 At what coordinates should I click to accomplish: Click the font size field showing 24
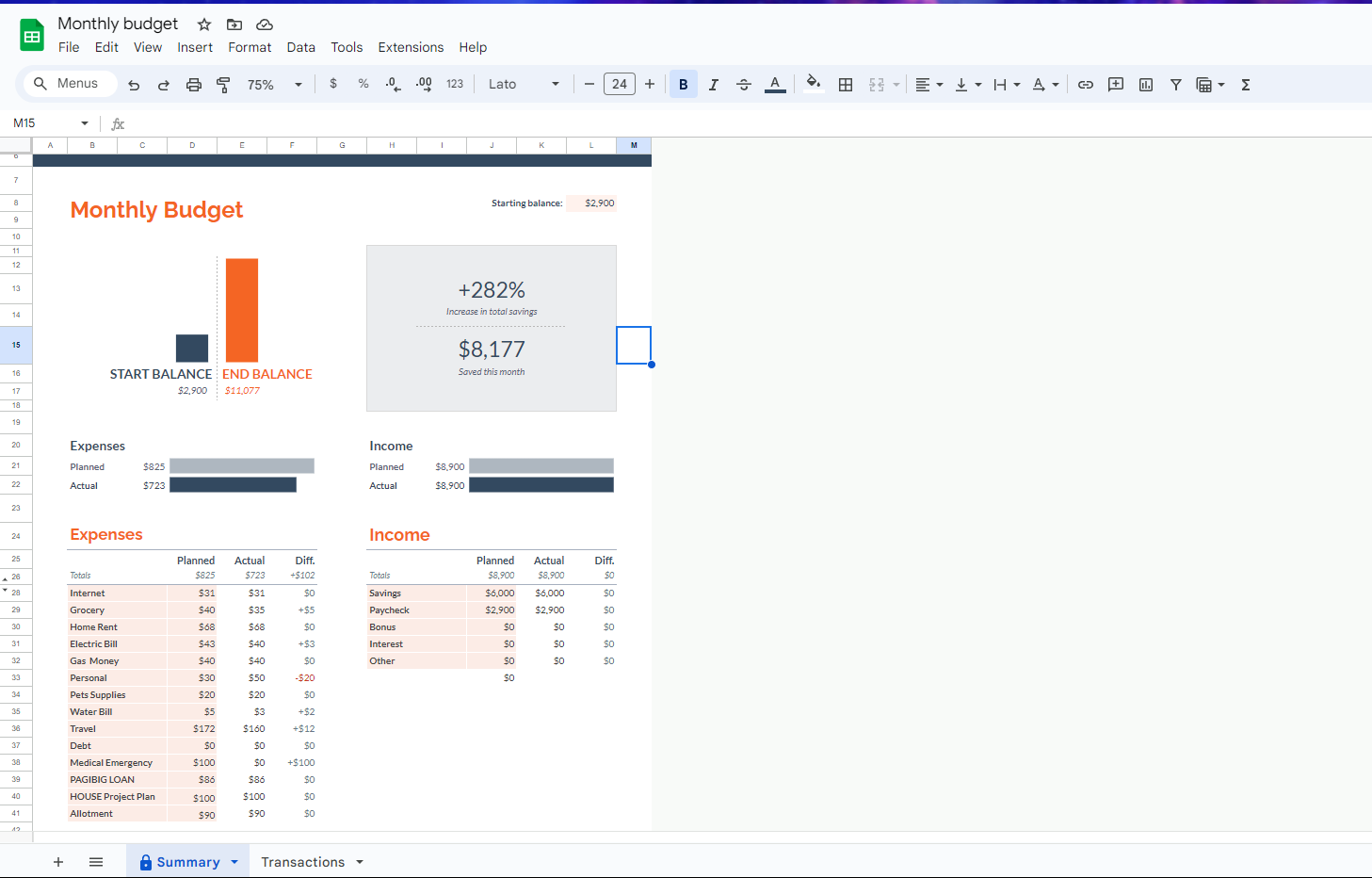tap(620, 84)
